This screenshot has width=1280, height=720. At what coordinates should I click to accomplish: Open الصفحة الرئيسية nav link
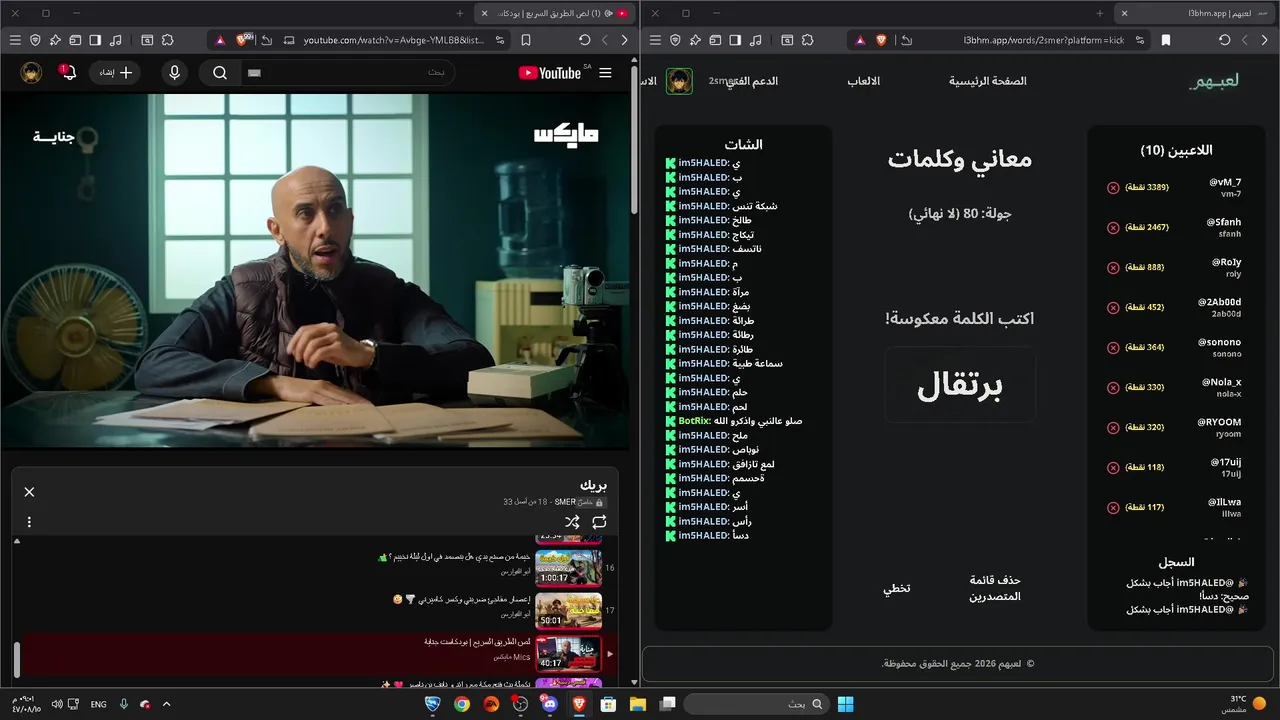point(988,81)
